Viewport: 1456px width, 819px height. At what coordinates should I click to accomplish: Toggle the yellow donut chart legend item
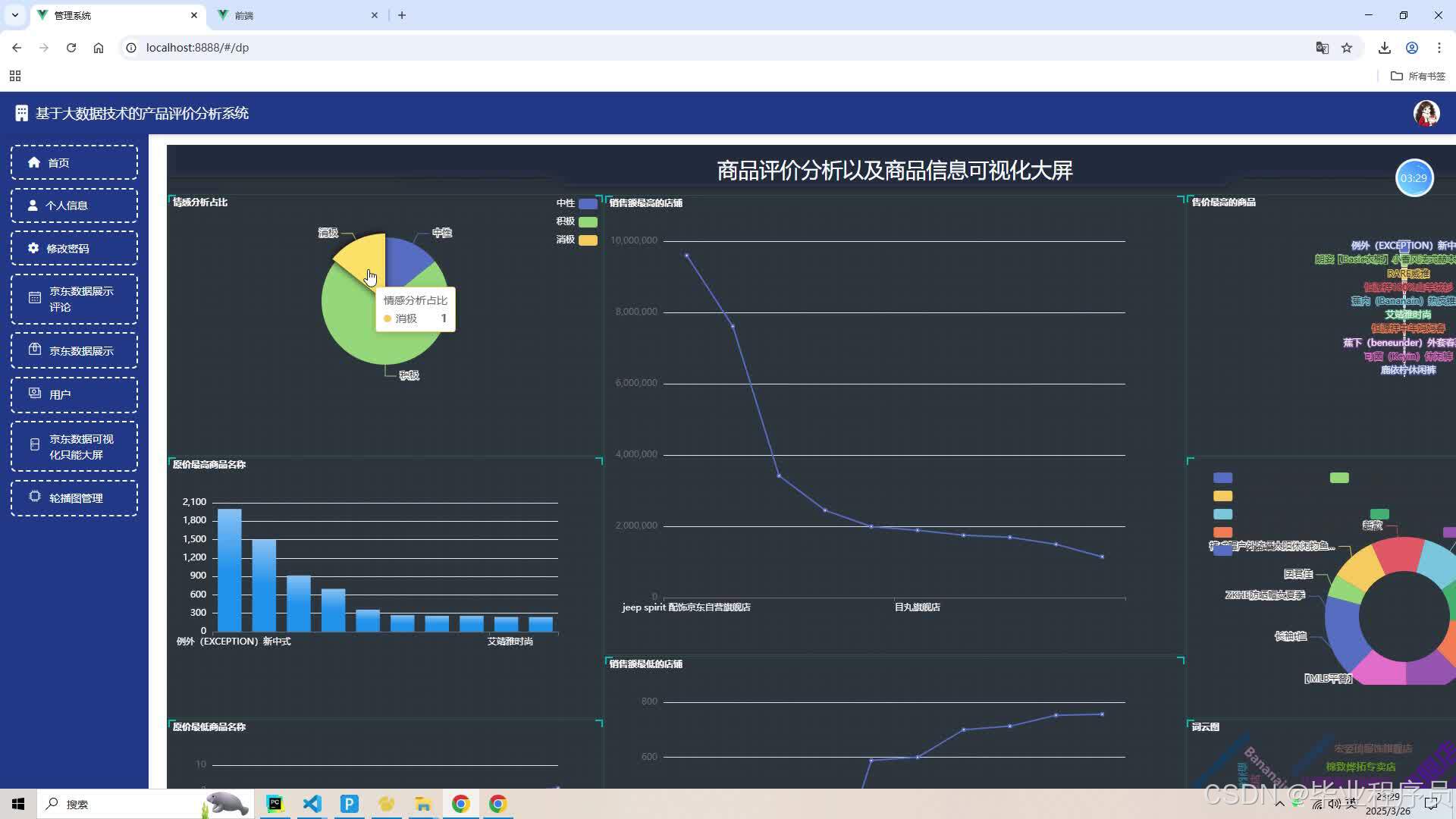[x=1222, y=496]
